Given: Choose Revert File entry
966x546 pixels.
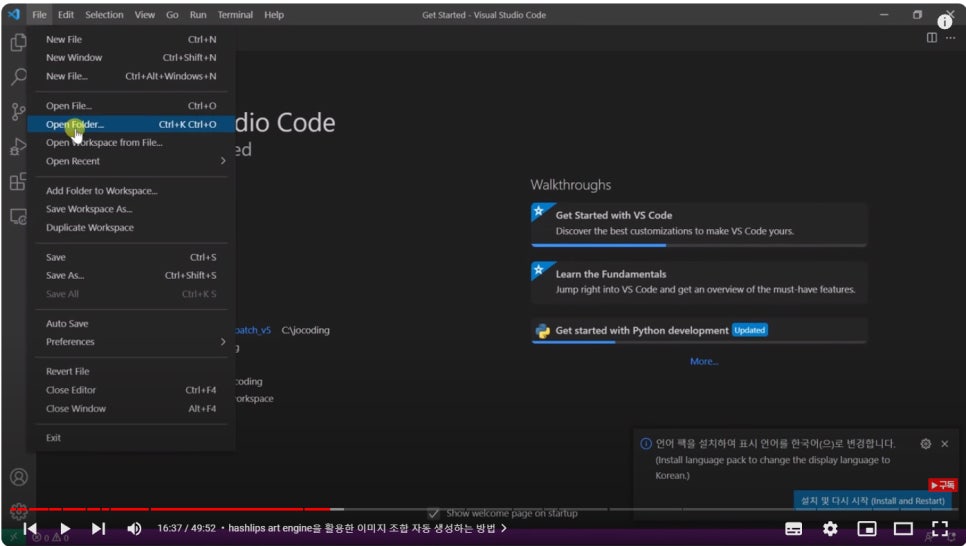Looking at the screenshot, I should [131, 372].
